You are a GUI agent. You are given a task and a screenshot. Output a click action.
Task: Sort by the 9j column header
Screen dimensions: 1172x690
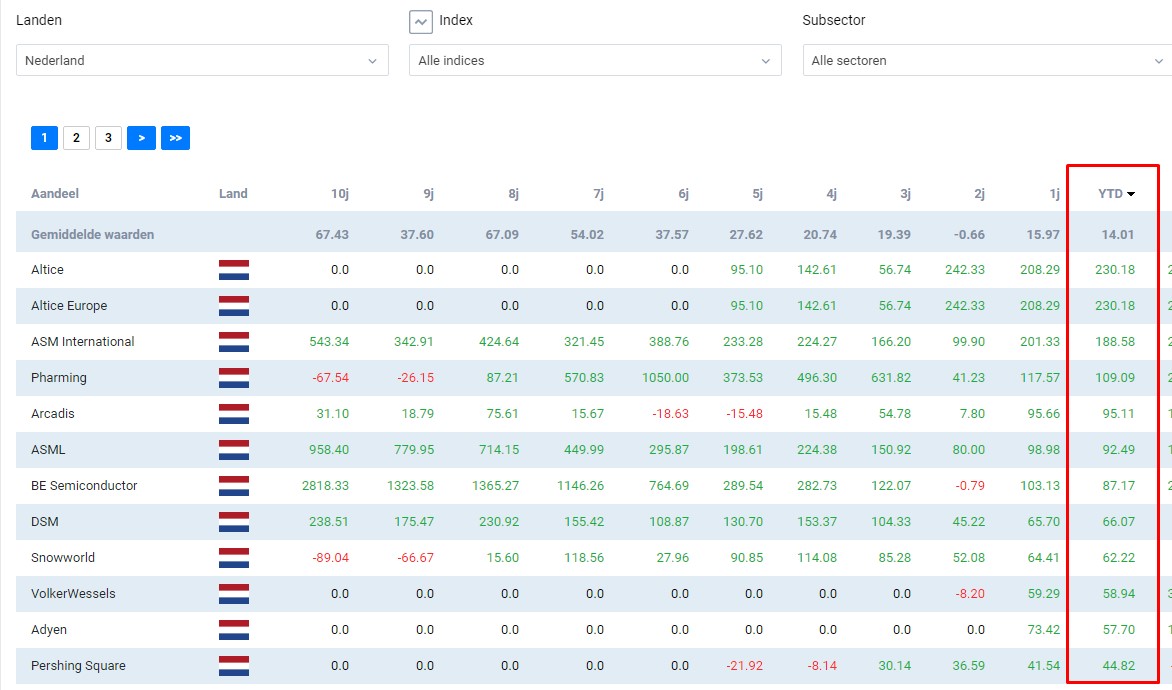click(x=428, y=194)
